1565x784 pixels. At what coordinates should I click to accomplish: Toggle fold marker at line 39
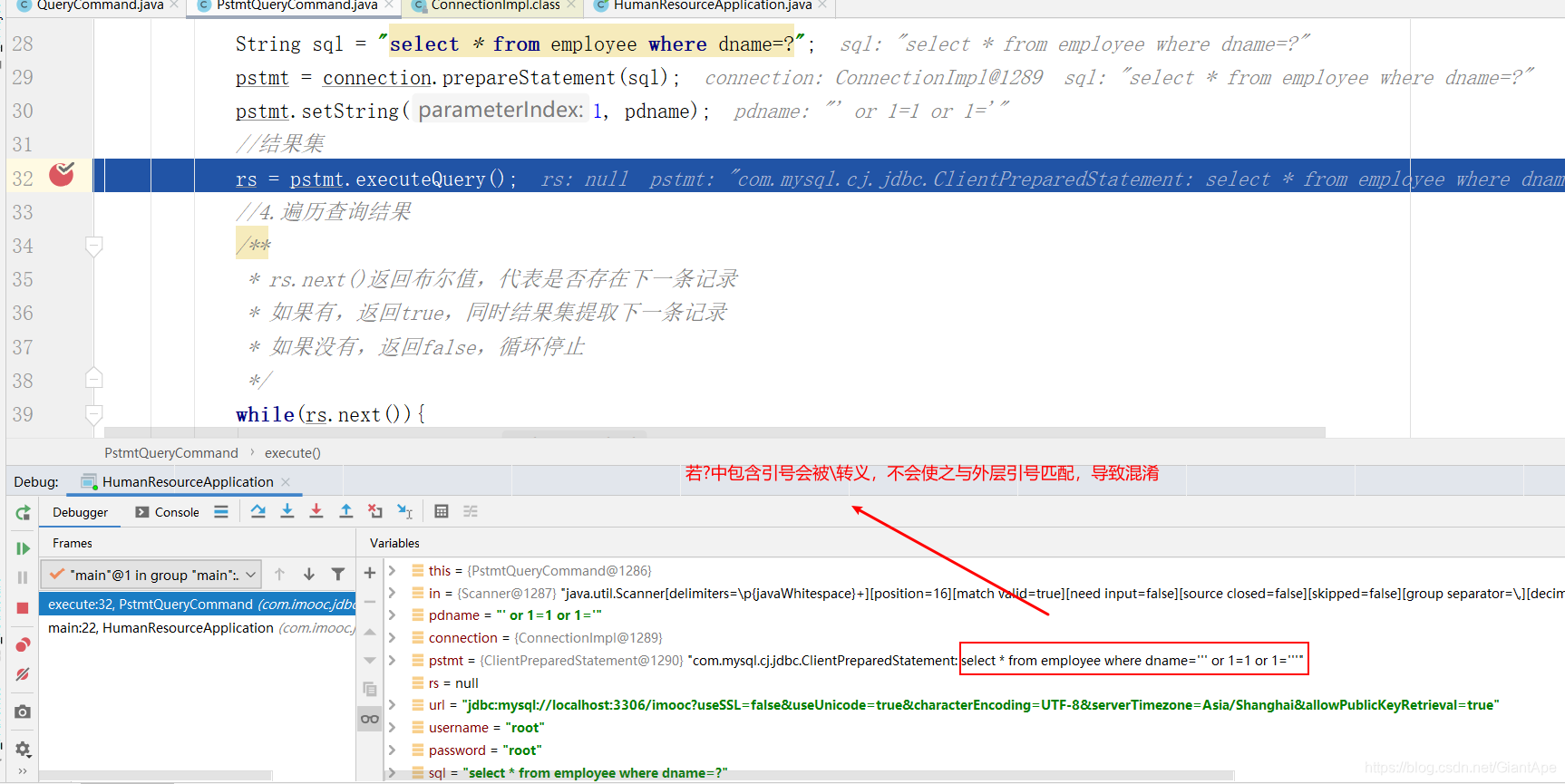click(93, 414)
